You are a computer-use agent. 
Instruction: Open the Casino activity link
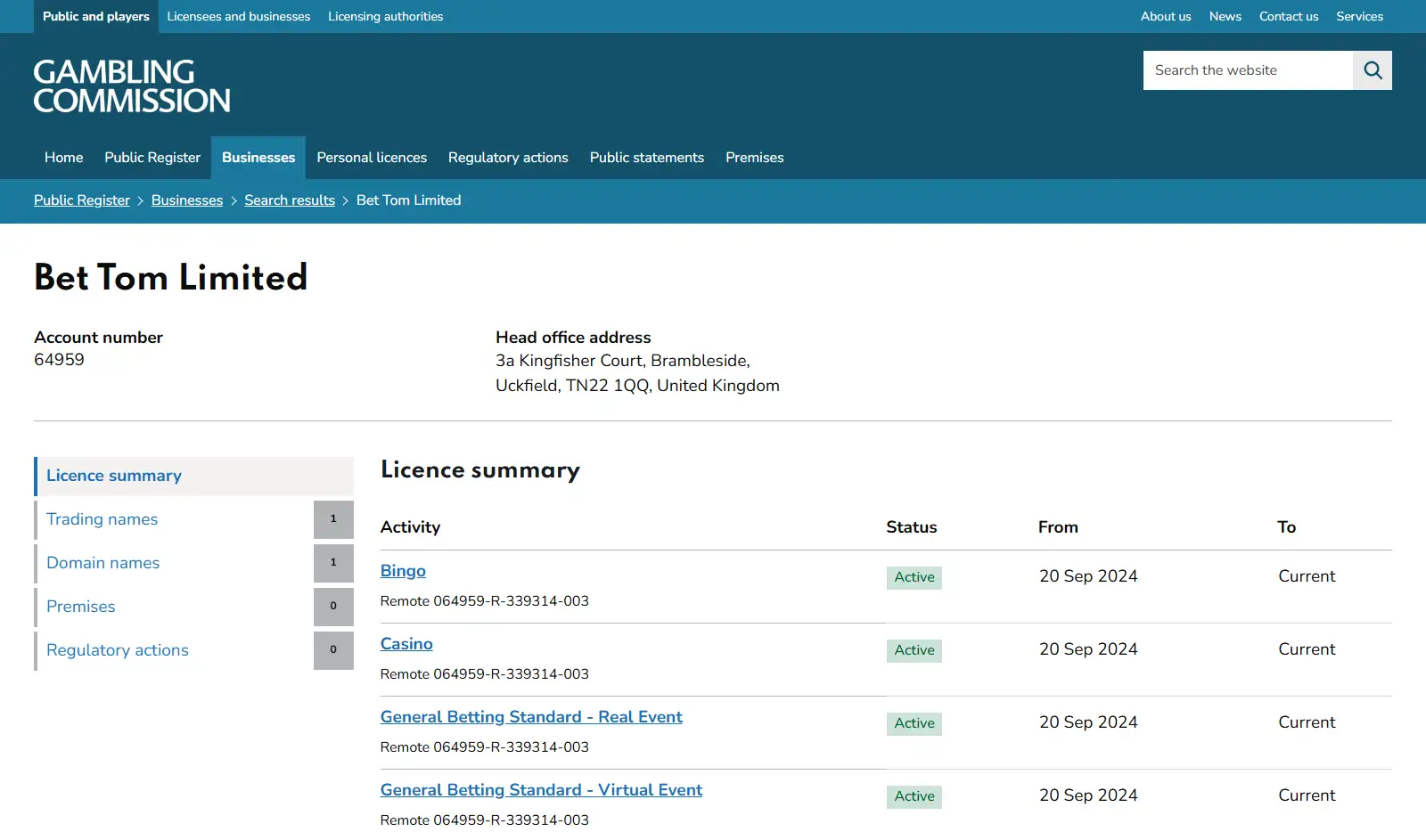pos(406,644)
